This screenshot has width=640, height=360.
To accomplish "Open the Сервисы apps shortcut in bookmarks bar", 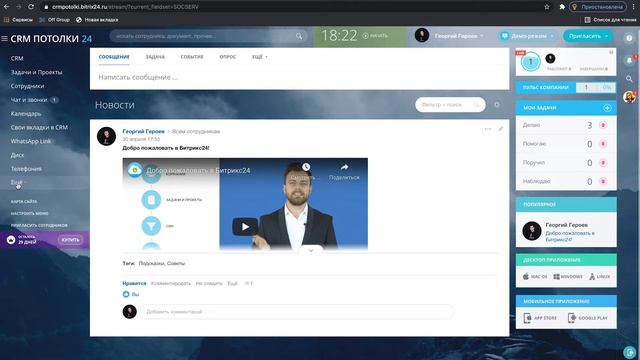I will (x=18, y=20).
